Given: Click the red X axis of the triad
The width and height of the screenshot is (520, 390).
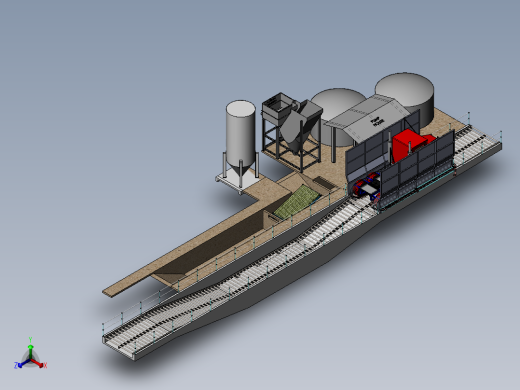Looking at the screenshot, I should pyautogui.click(x=39, y=363).
